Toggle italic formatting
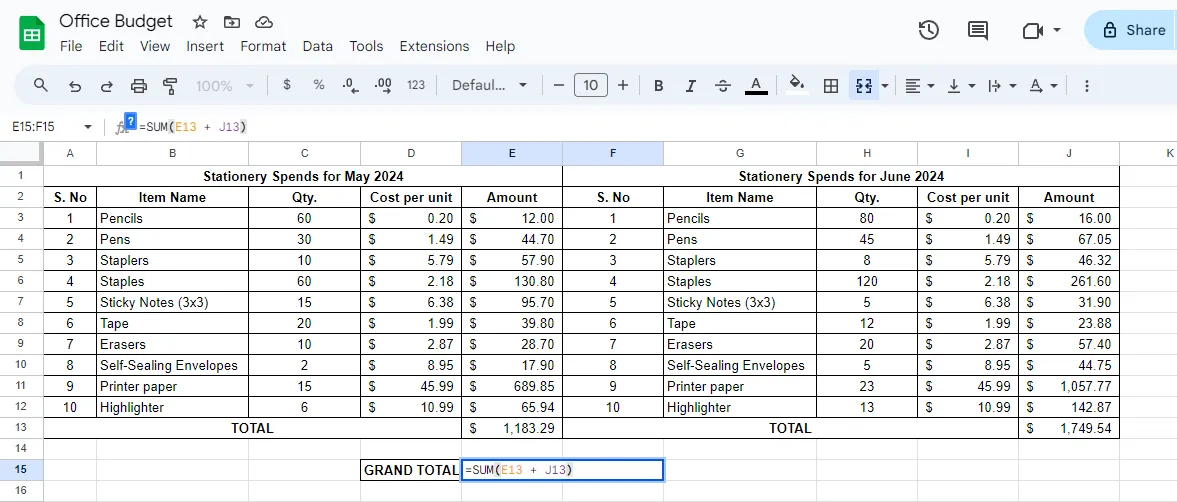The width and height of the screenshot is (1177, 502). (x=691, y=86)
